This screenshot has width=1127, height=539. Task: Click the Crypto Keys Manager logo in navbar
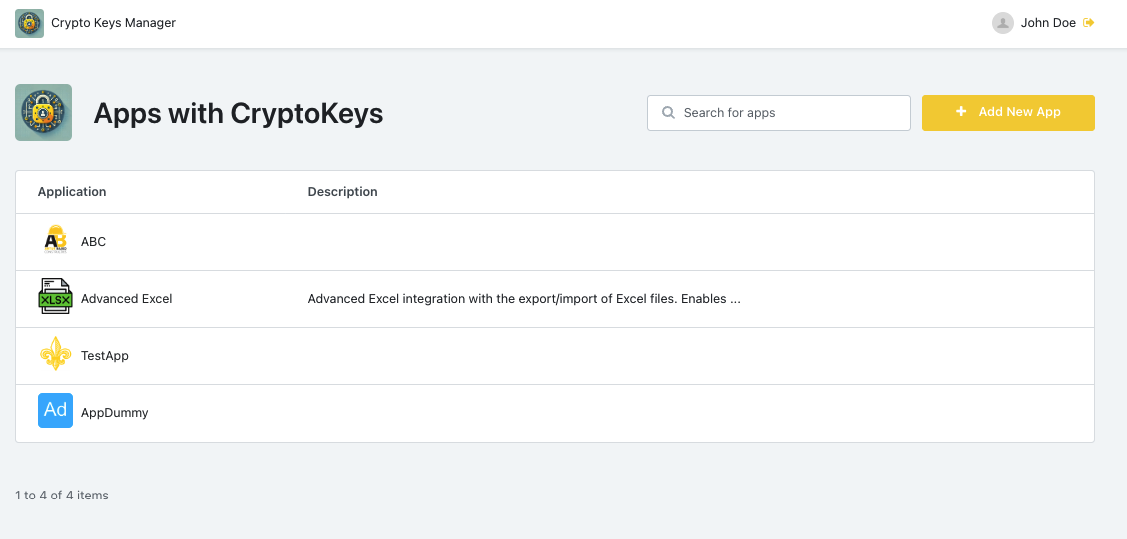tap(29, 23)
